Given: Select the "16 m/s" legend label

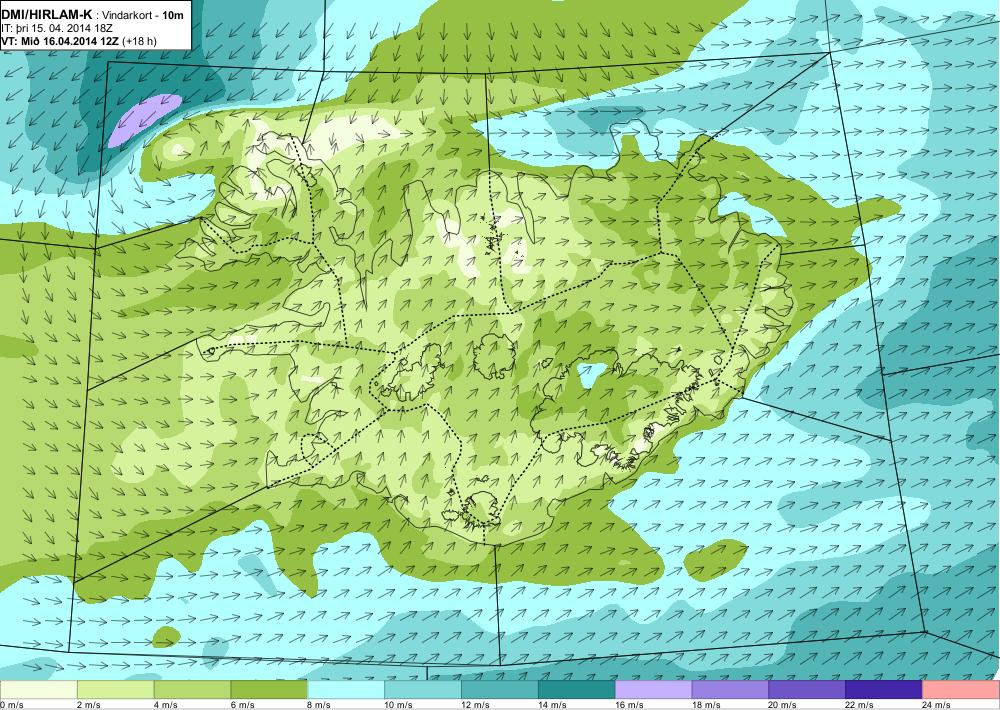Looking at the screenshot, I should click(629, 705).
